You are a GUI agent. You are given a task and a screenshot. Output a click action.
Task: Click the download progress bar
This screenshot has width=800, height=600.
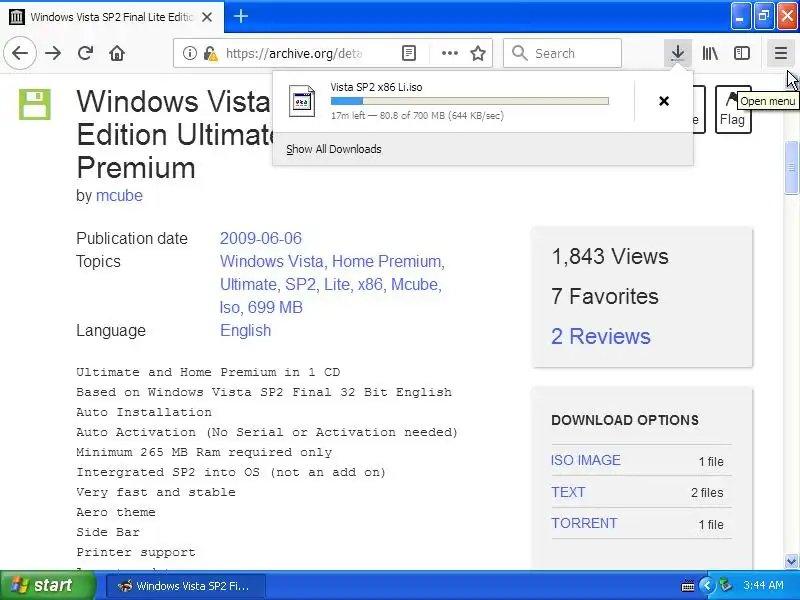469,101
